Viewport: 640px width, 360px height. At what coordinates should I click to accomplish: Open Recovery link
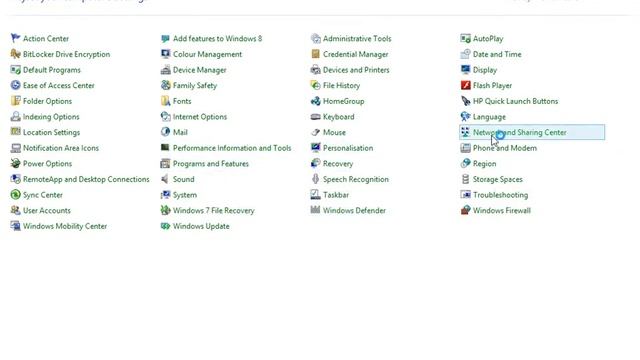[x=338, y=164]
